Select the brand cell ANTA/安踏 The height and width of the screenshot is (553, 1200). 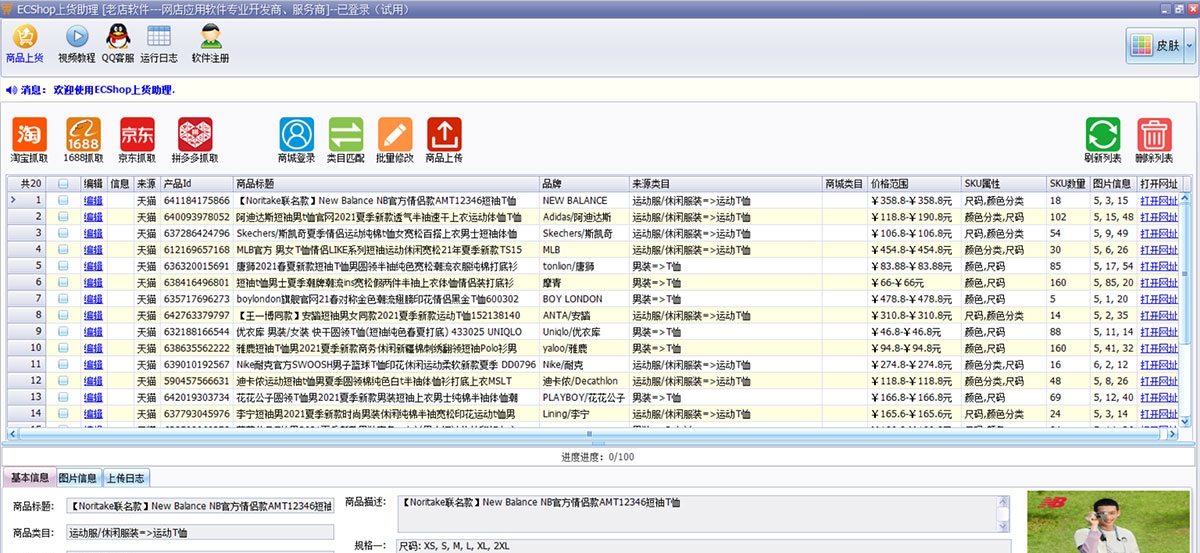tap(584, 315)
